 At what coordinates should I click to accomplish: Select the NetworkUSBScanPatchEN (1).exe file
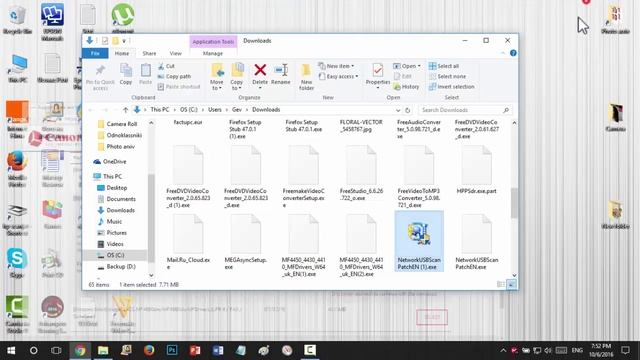click(x=419, y=242)
